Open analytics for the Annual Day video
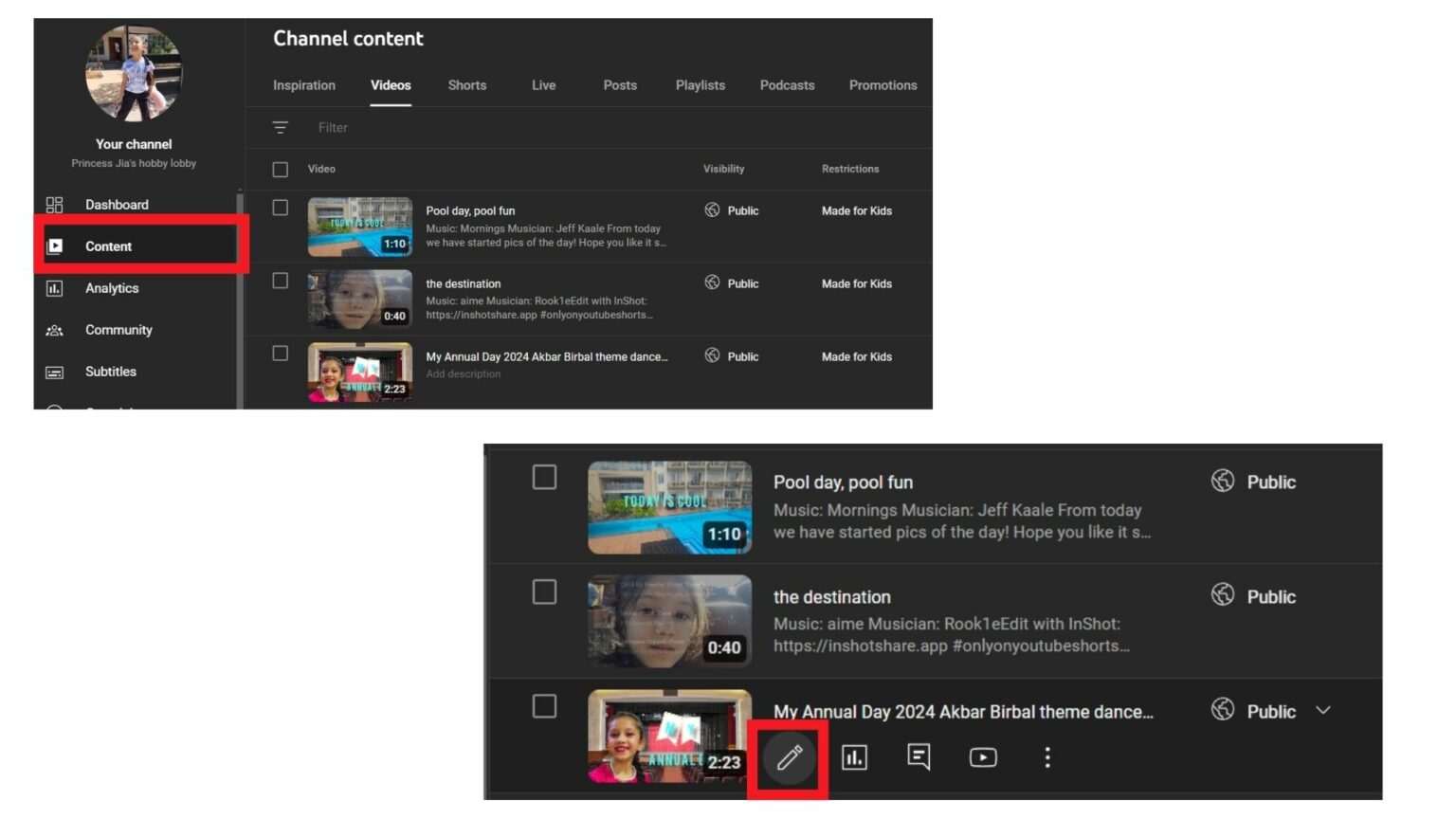Screen dimensions: 1456x819 click(854, 756)
